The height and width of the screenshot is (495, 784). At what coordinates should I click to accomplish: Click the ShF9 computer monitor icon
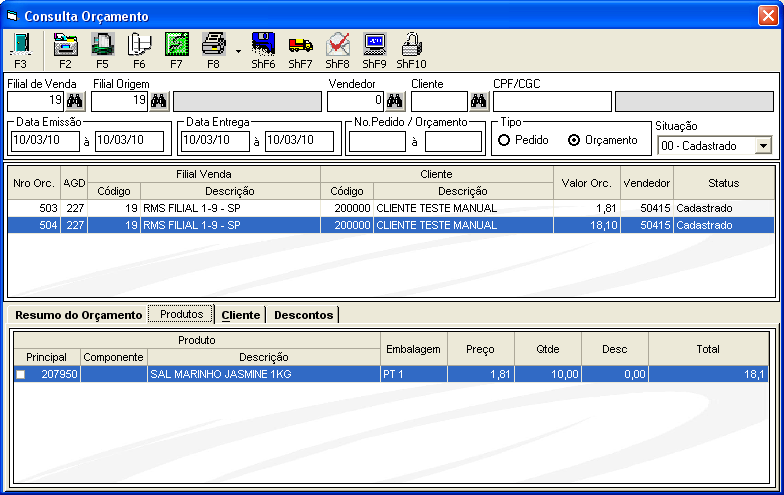point(374,45)
